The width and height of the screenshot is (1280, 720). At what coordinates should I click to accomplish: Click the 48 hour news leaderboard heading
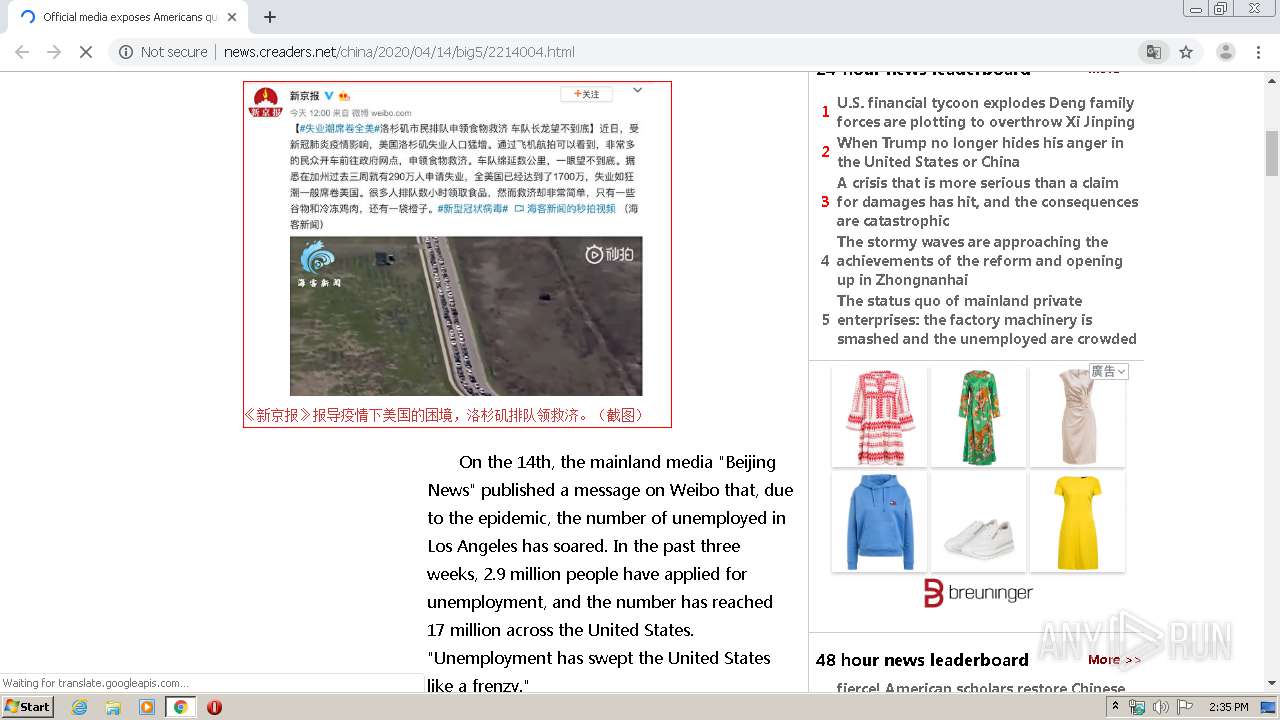[922, 660]
